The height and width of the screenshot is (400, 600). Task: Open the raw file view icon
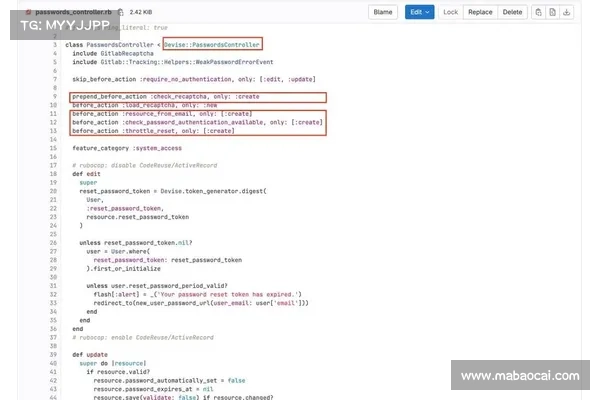pos(553,12)
